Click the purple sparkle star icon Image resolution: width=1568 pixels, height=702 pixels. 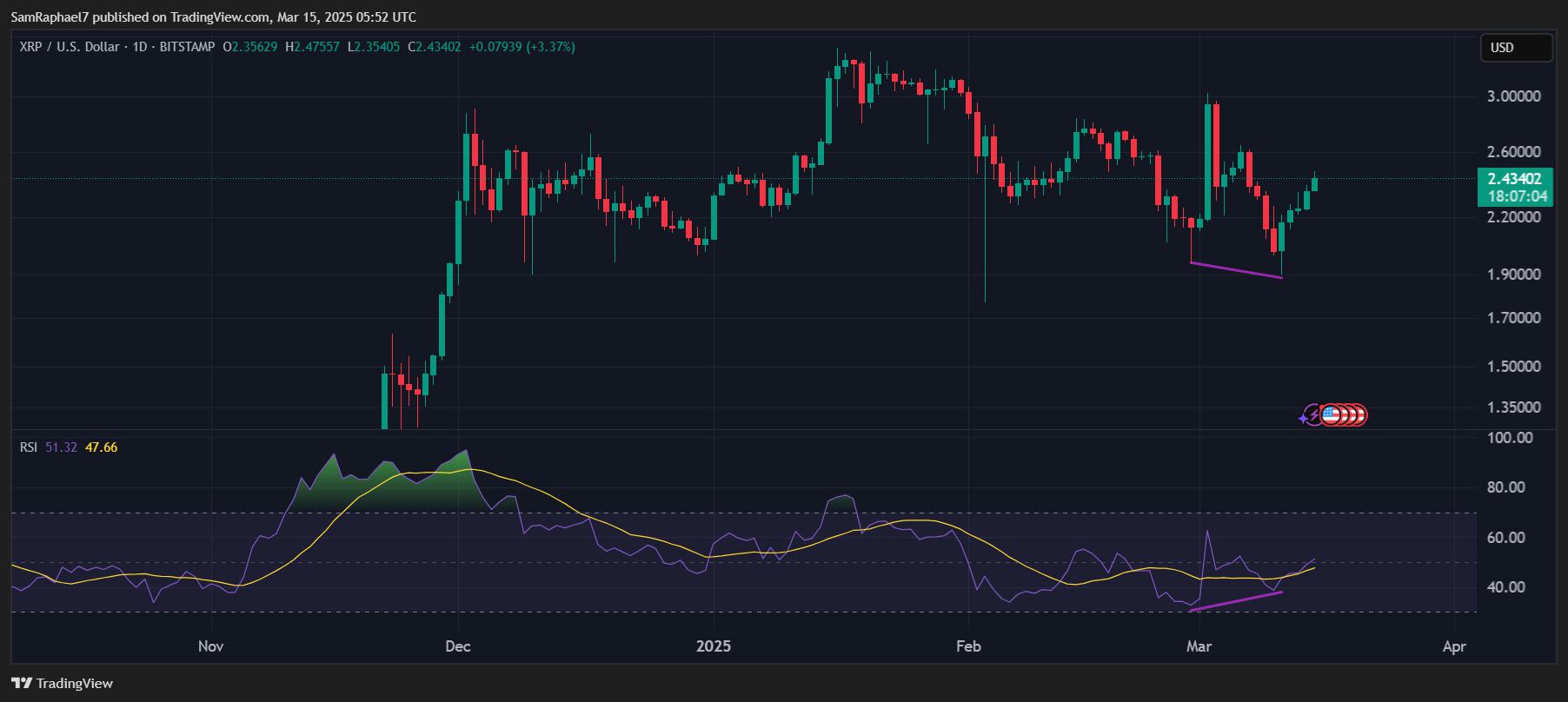click(x=1304, y=419)
